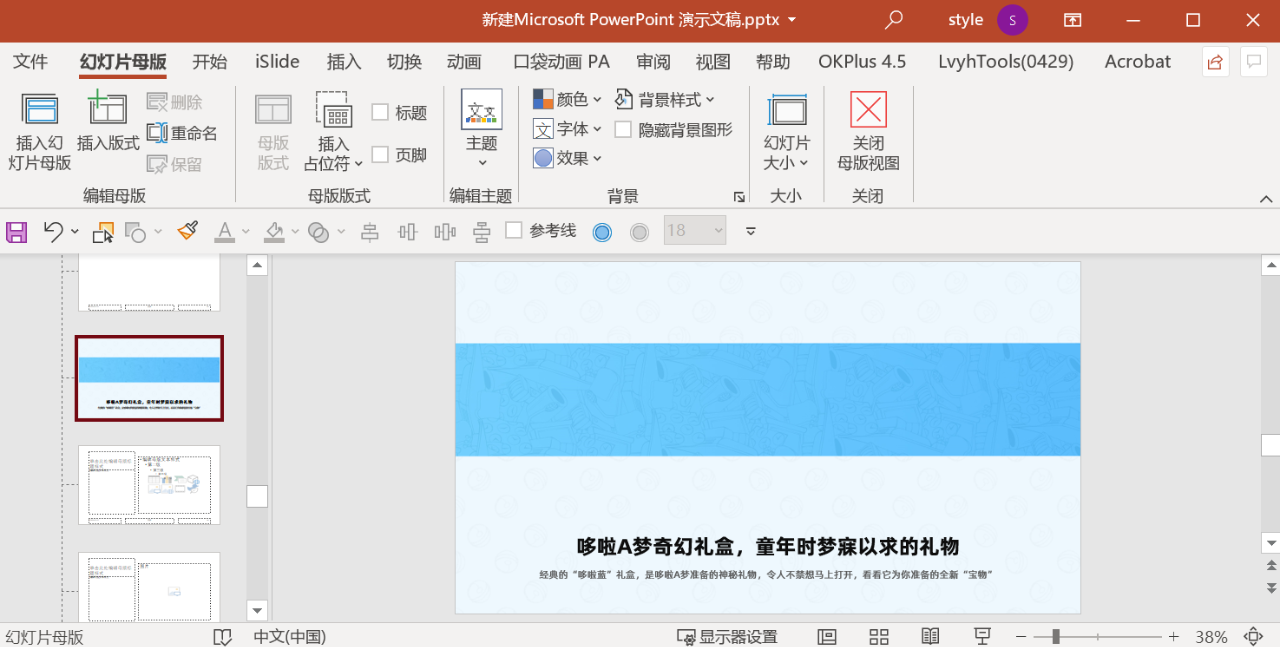This screenshot has height=647, width=1280.
Task: Open Customize Quick Access Toolbar dropdown
Action: pyautogui.click(x=751, y=232)
